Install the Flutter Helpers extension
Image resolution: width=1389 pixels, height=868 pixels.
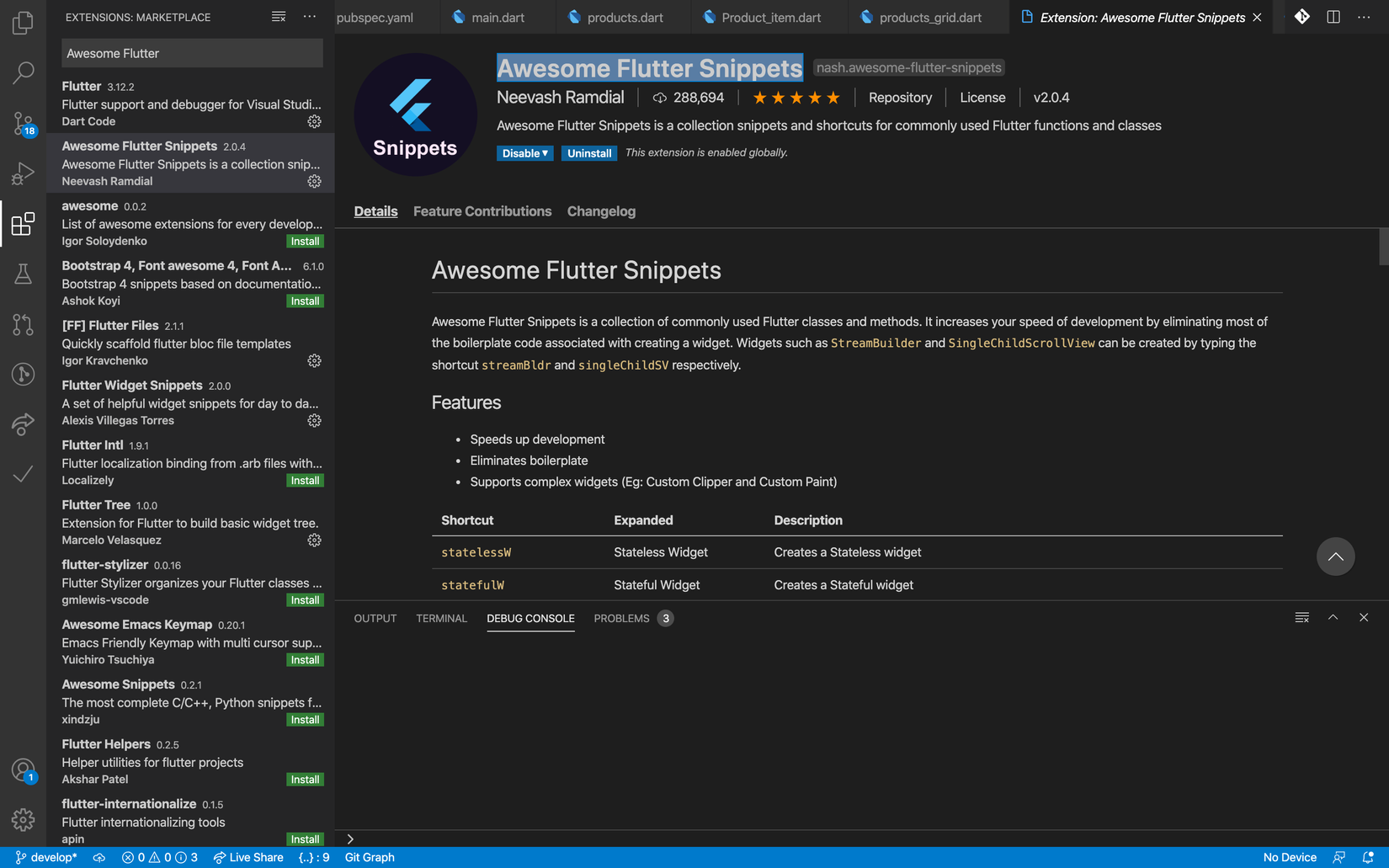pos(305,779)
